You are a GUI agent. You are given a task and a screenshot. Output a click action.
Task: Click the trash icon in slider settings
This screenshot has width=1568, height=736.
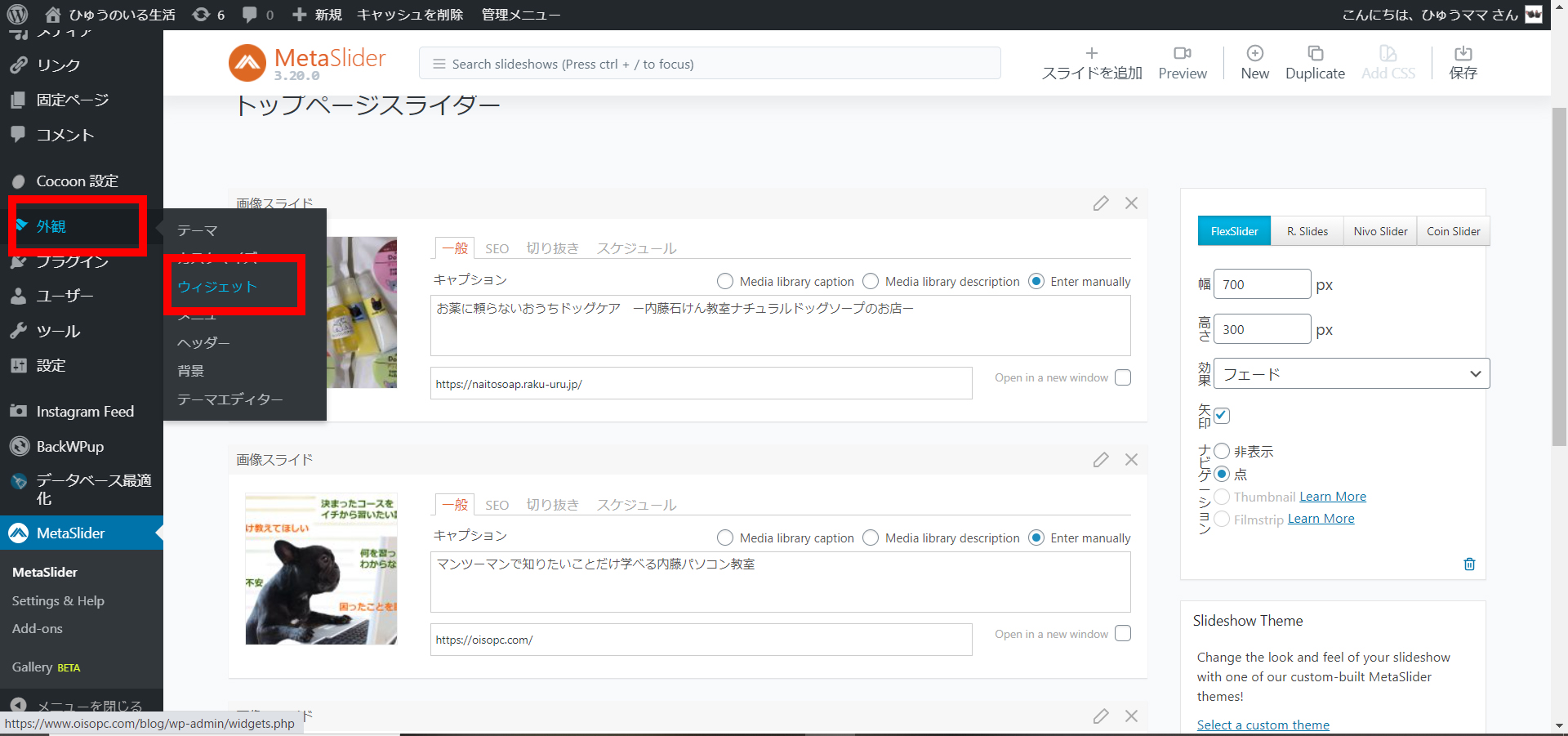pyautogui.click(x=1469, y=564)
